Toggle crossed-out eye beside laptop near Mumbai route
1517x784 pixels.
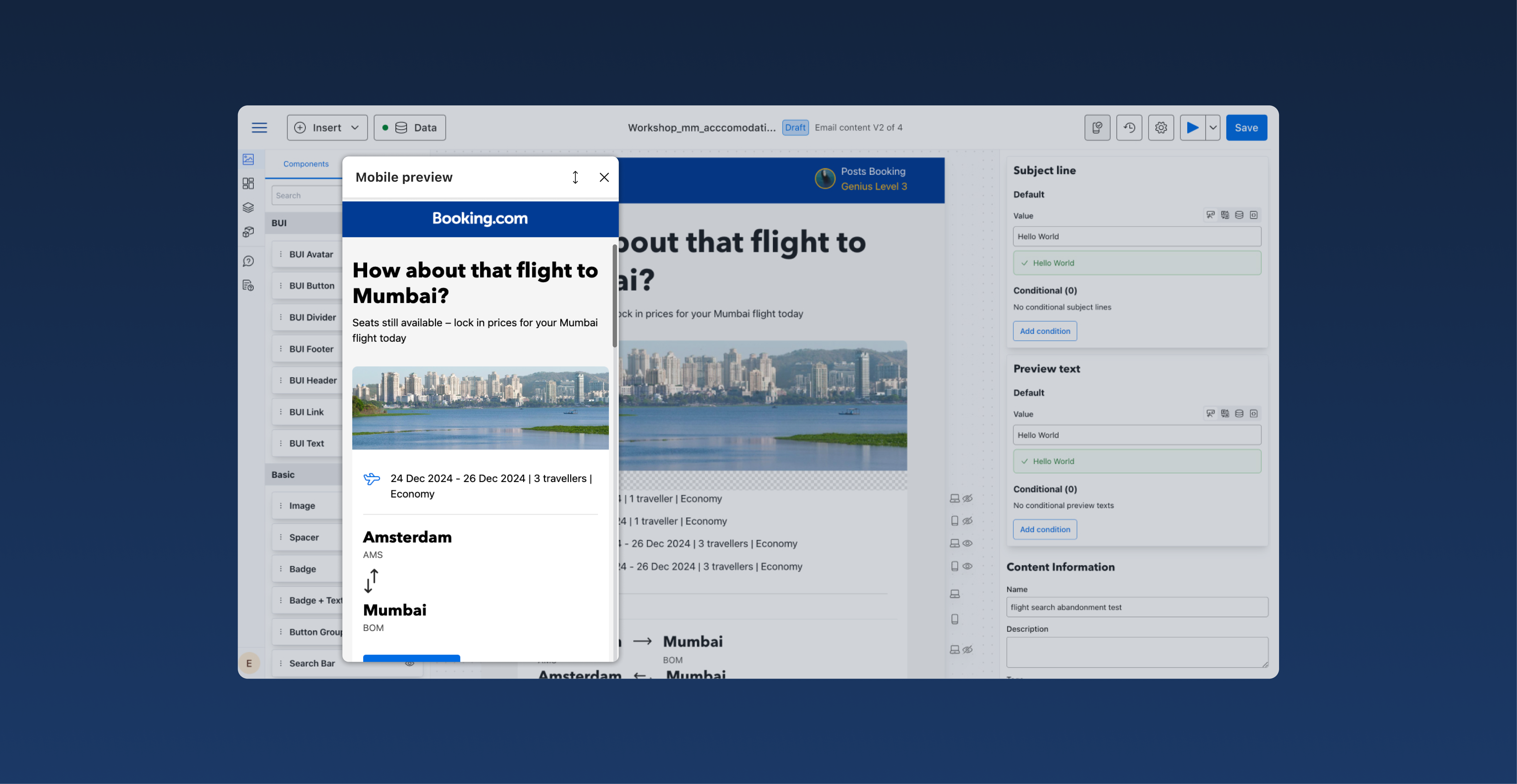(968, 650)
